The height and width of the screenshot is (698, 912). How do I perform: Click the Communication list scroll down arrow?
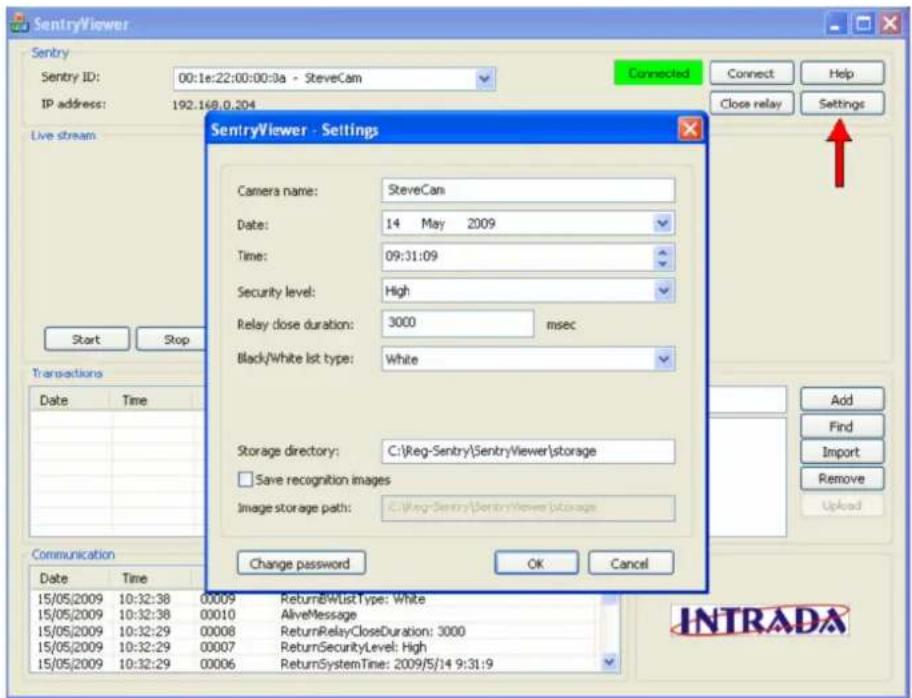click(x=609, y=661)
